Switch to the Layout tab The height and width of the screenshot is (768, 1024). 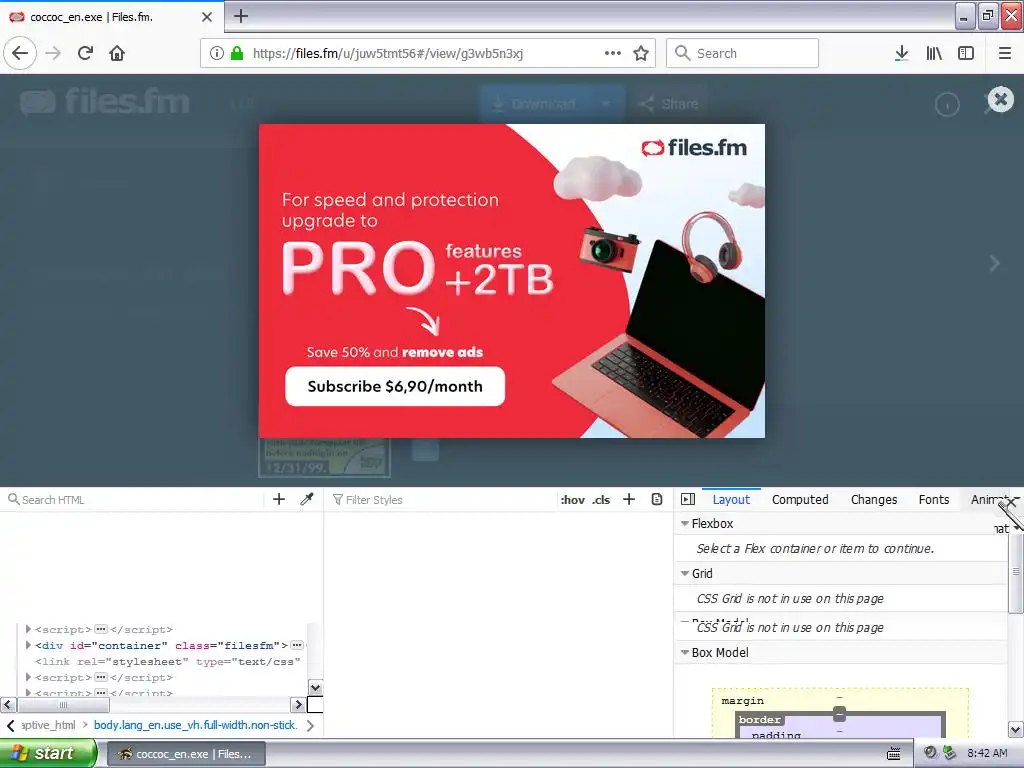[731, 500]
